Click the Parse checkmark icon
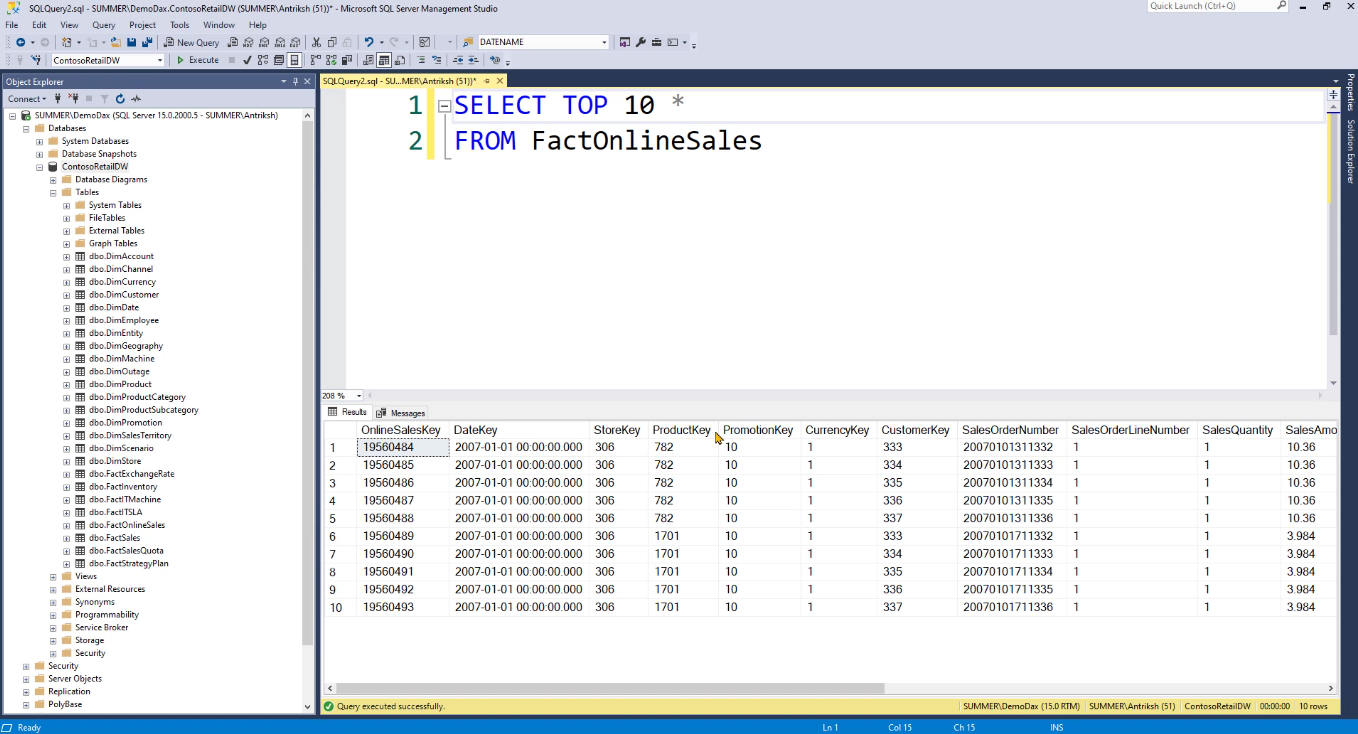This screenshot has height=734, width=1358. pos(247,60)
